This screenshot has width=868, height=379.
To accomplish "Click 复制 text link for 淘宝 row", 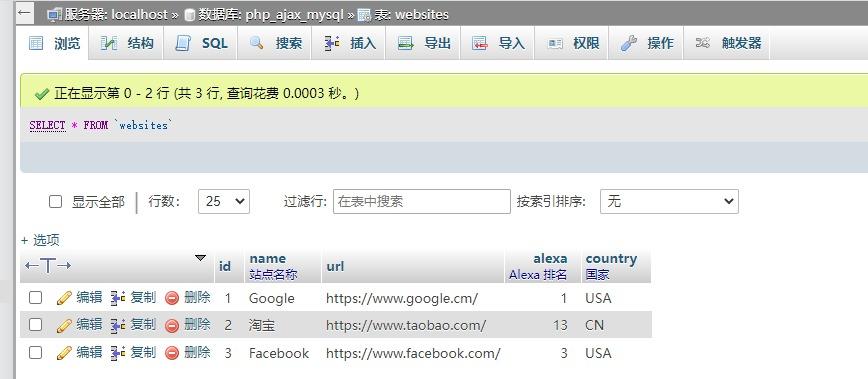I will pyautogui.click(x=143, y=325).
